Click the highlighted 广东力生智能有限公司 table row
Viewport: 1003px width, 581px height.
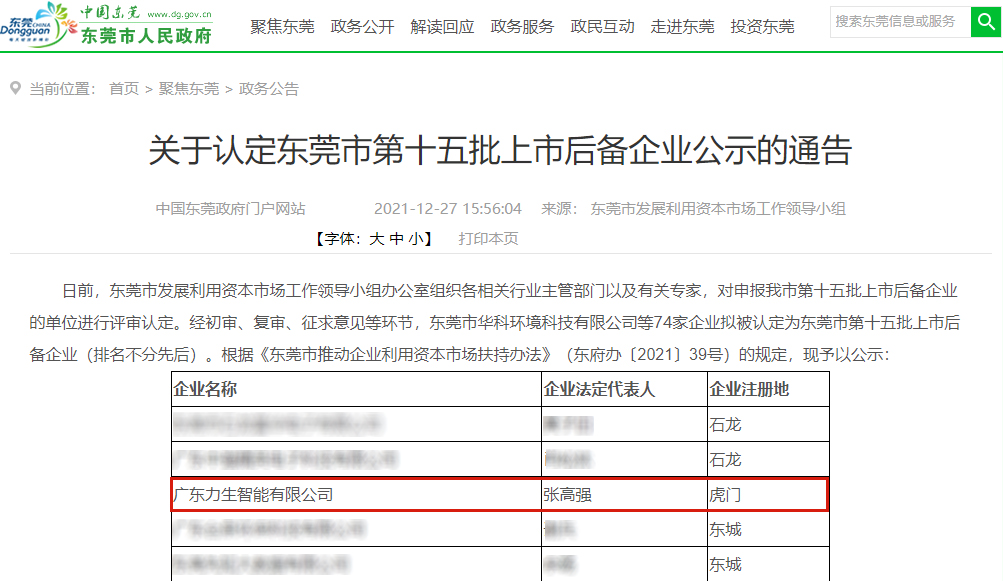pyautogui.click(x=497, y=495)
